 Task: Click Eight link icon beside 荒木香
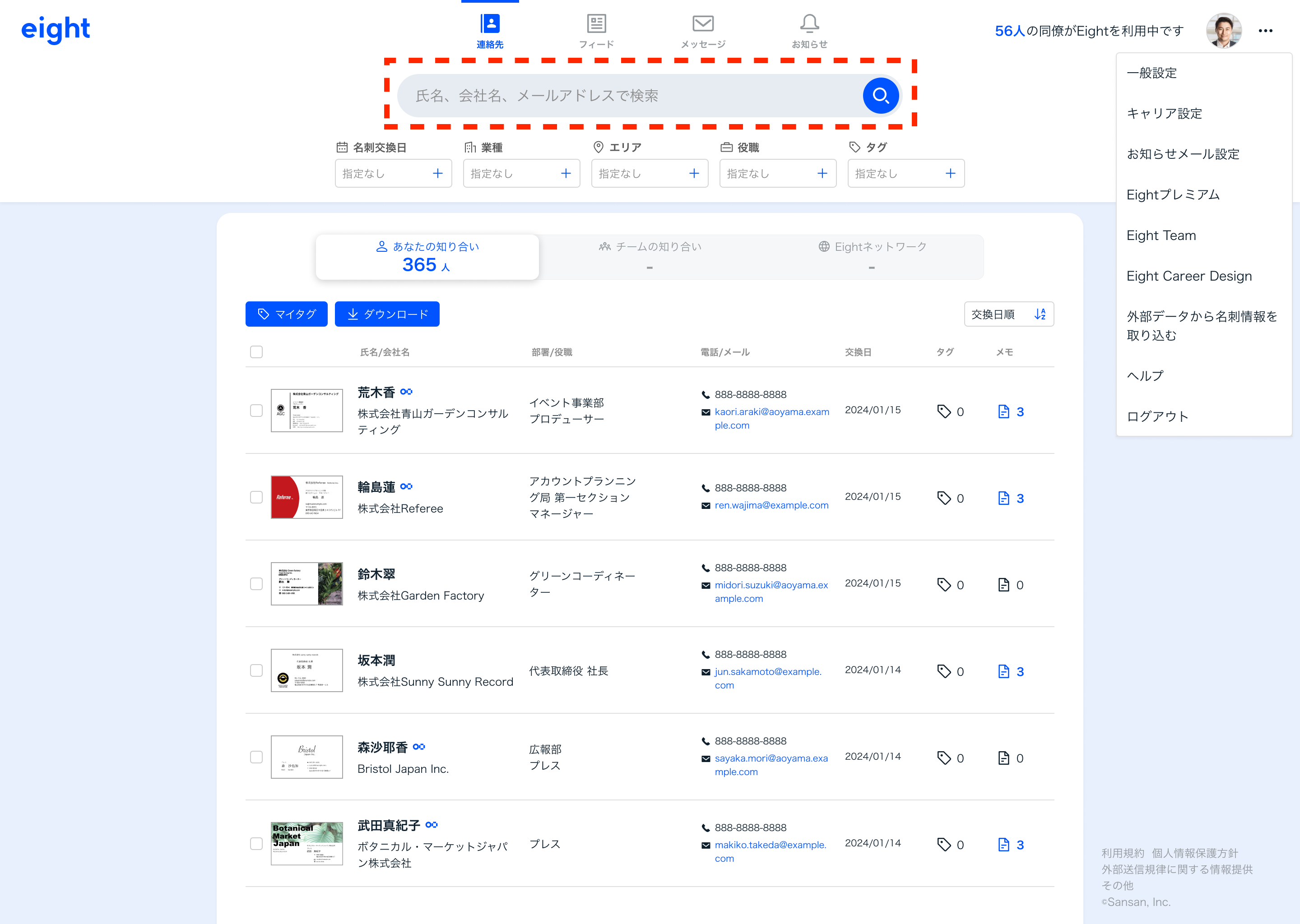coord(406,392)
